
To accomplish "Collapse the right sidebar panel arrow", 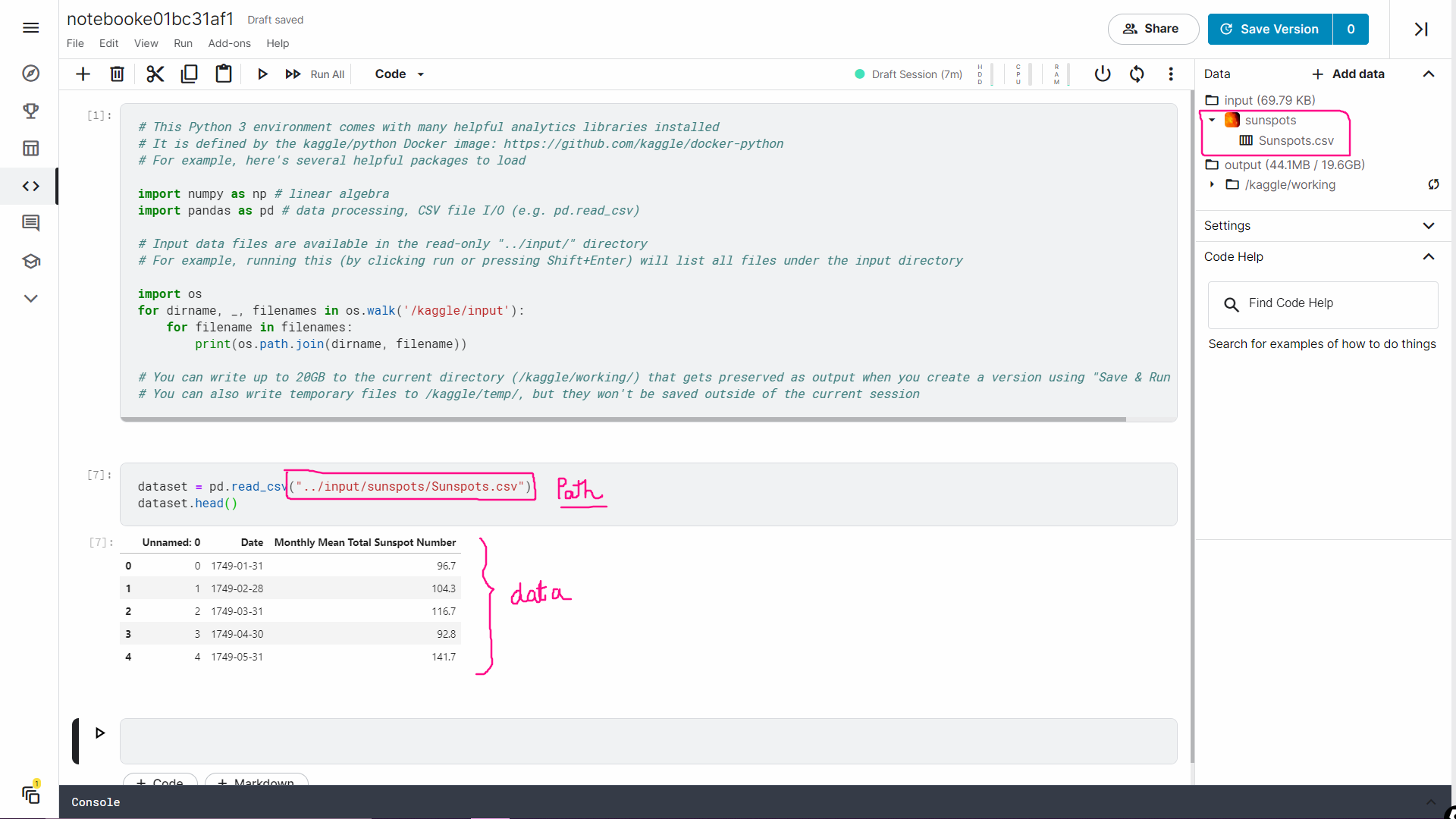I will (x=1421, y=29).
